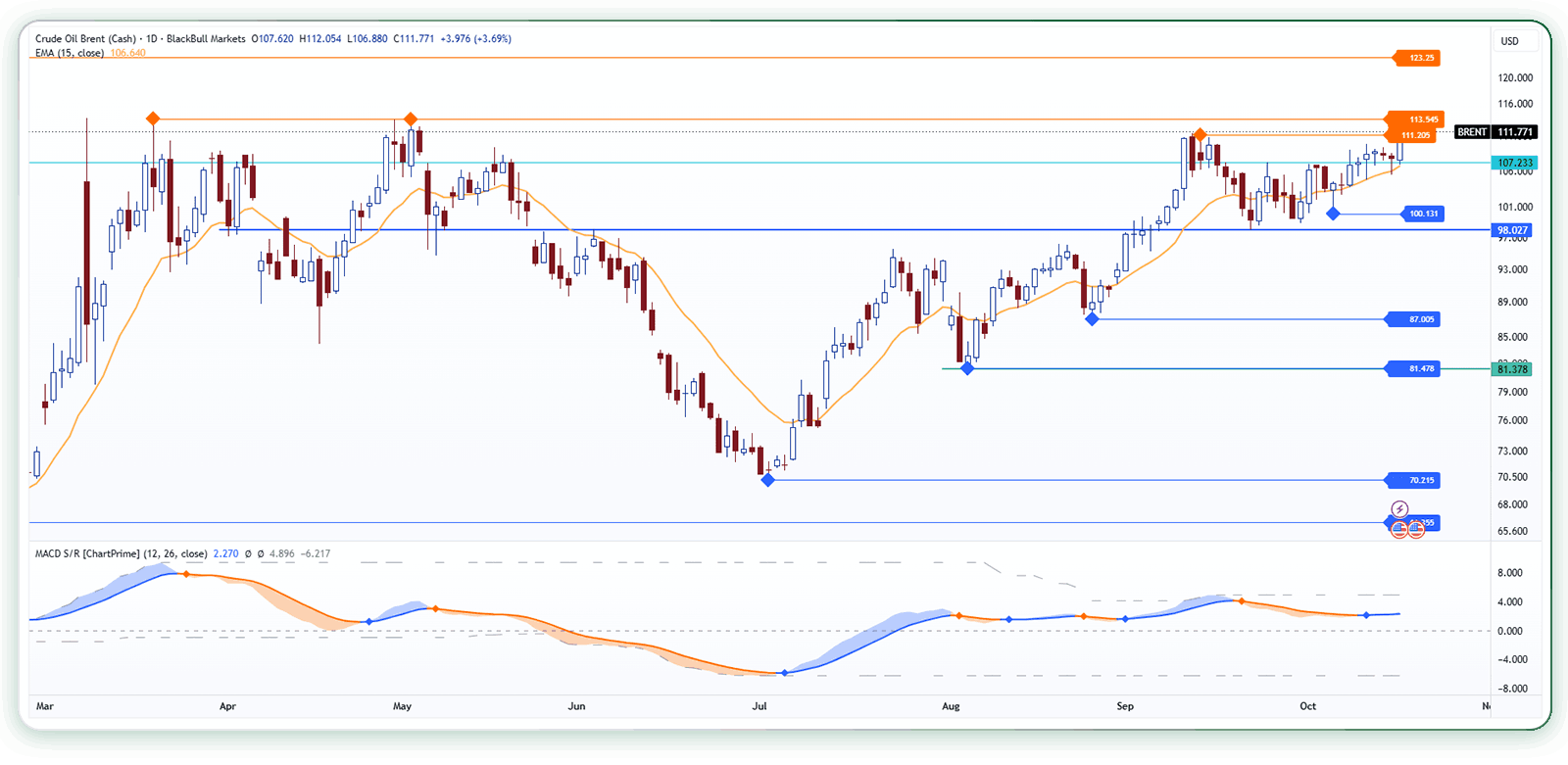Click the Crude Oil Brent (Cash) symbol title

(x=86, y=39)
